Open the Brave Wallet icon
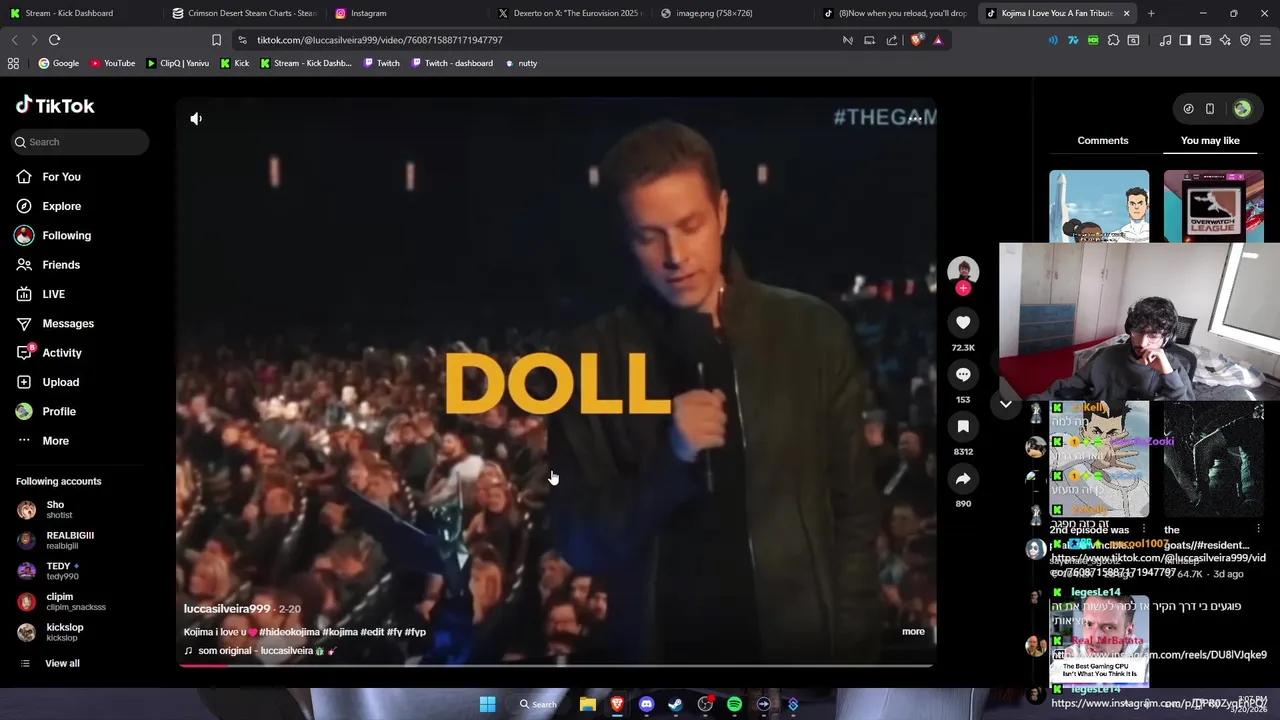Screen dimensions: 1280x720 click(1205, 40)
